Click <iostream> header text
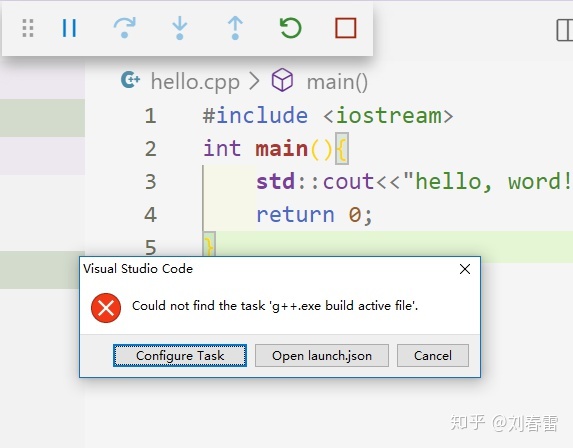Viewport: 573px width, 448px height. pos(388,115)
